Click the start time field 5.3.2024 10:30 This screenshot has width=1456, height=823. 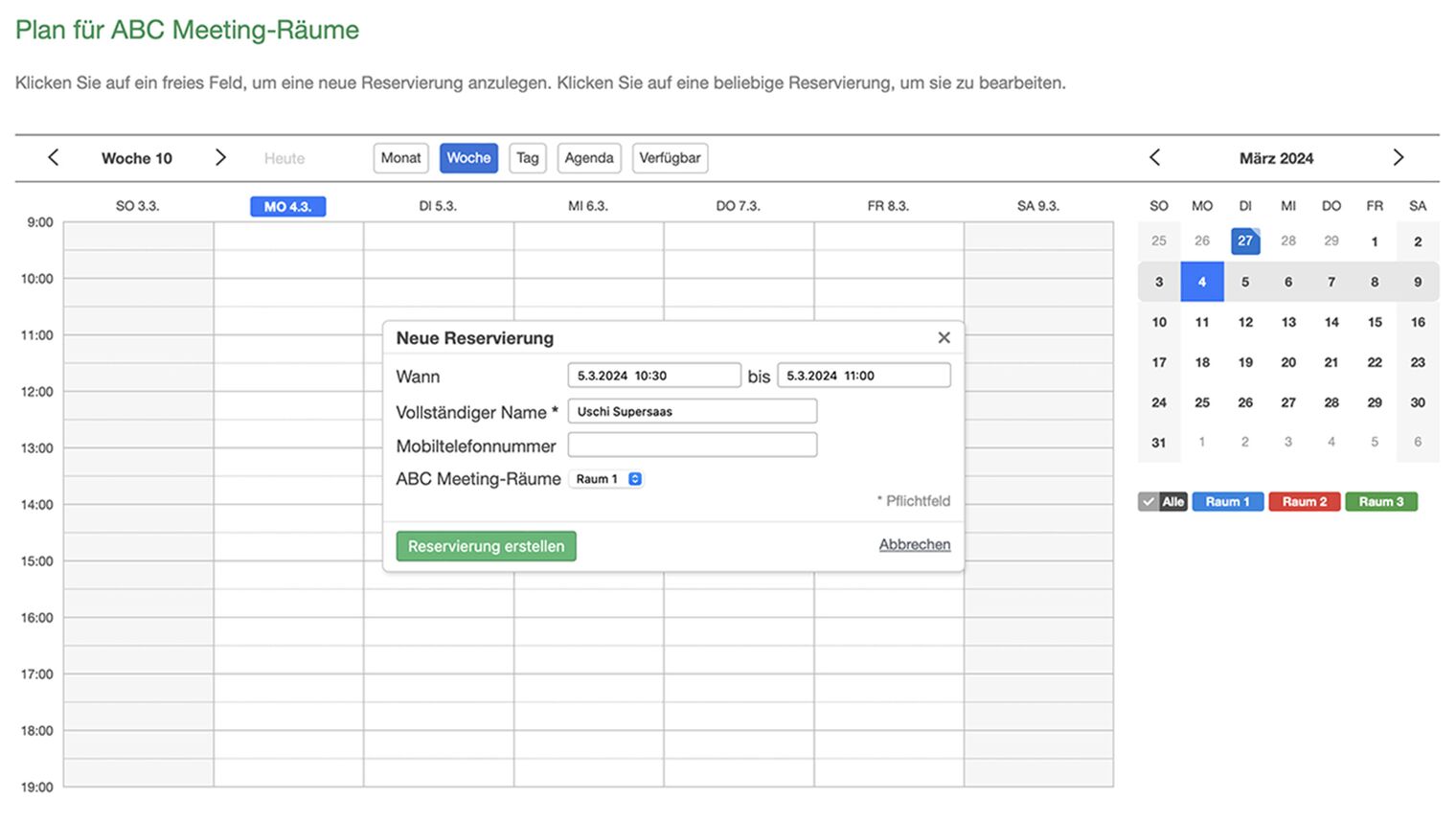point(654,376)
